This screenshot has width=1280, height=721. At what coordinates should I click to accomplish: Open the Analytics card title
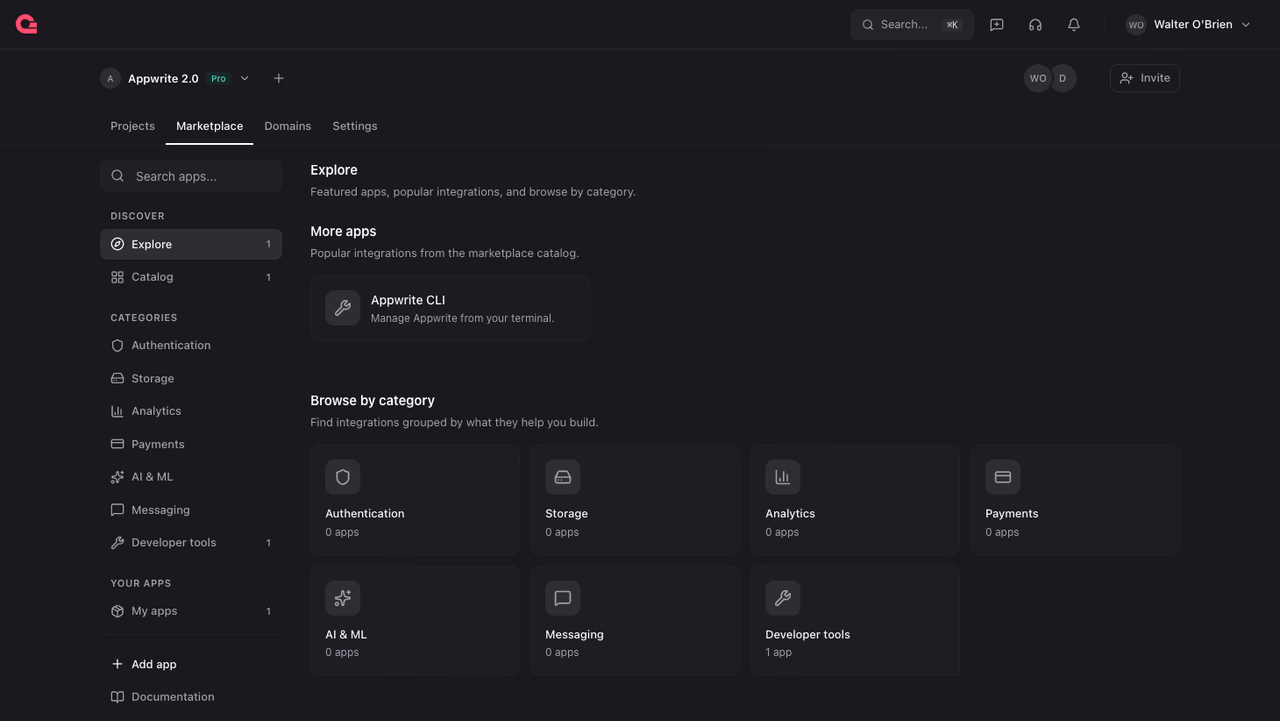click(x=790, y=514)
